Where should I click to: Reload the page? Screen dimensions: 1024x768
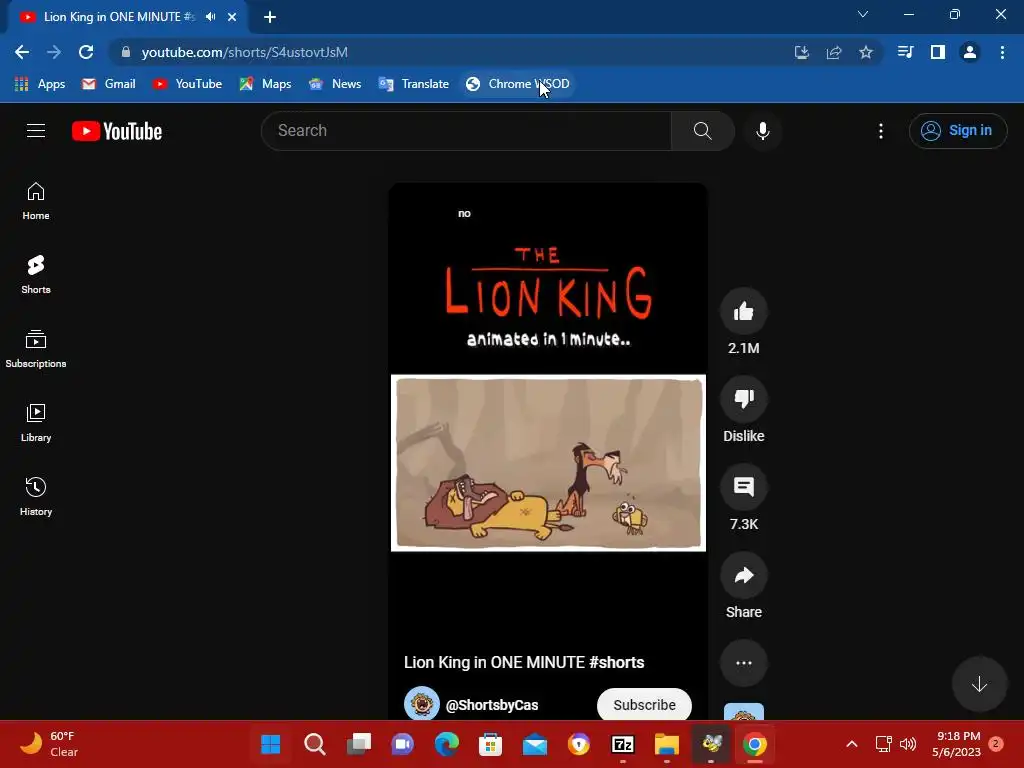86,52
